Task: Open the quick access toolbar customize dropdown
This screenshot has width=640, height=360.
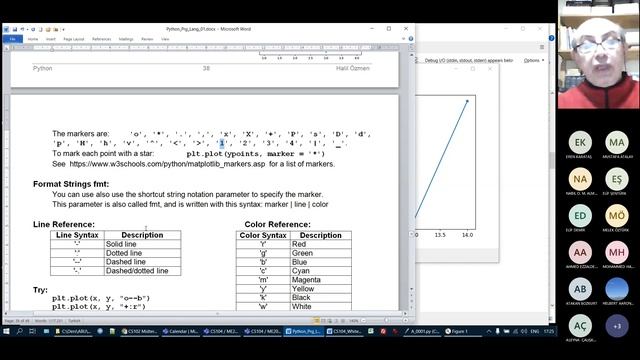Action: [63, 29]
